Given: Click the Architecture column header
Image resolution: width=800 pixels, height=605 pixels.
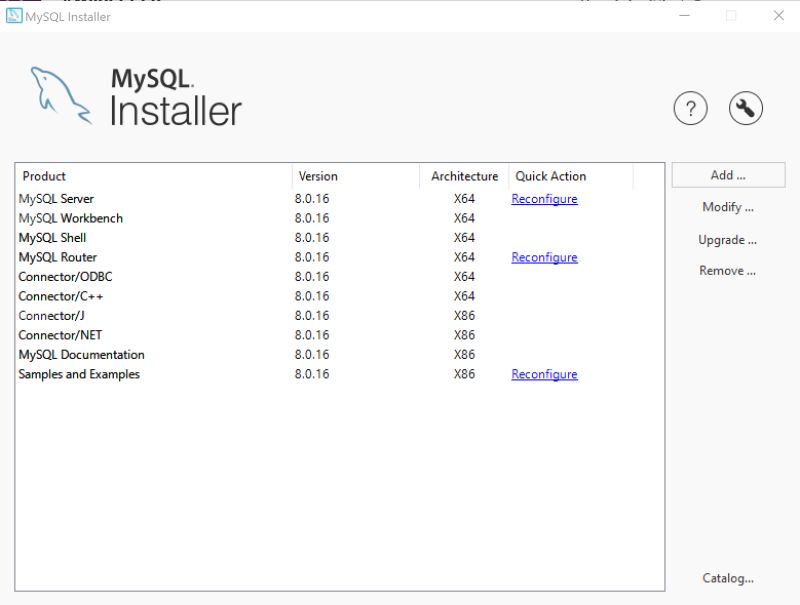Looking at the screenshot, I should (x=464, y=176).
